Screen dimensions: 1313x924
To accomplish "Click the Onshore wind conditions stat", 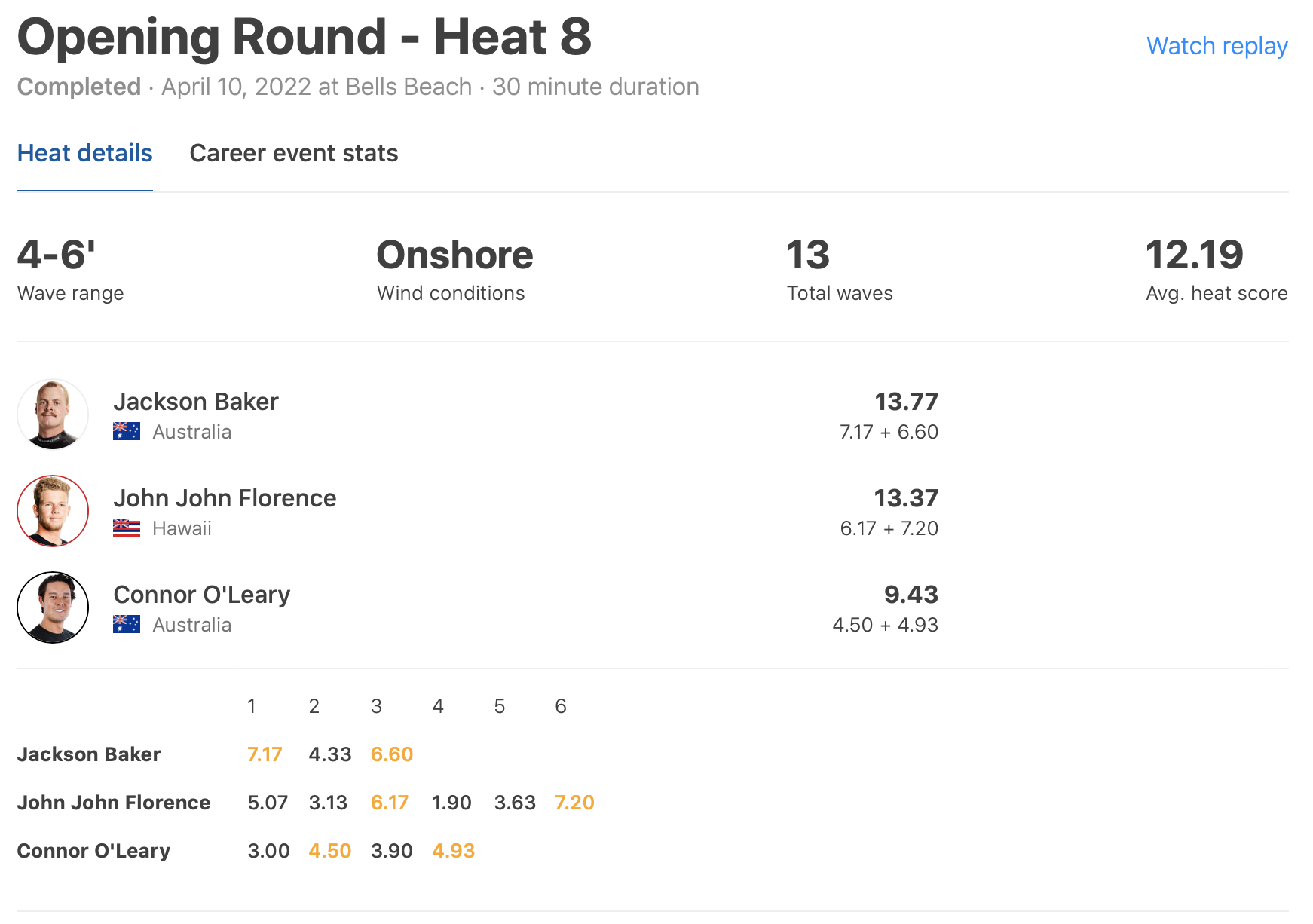I will [454, 255].
